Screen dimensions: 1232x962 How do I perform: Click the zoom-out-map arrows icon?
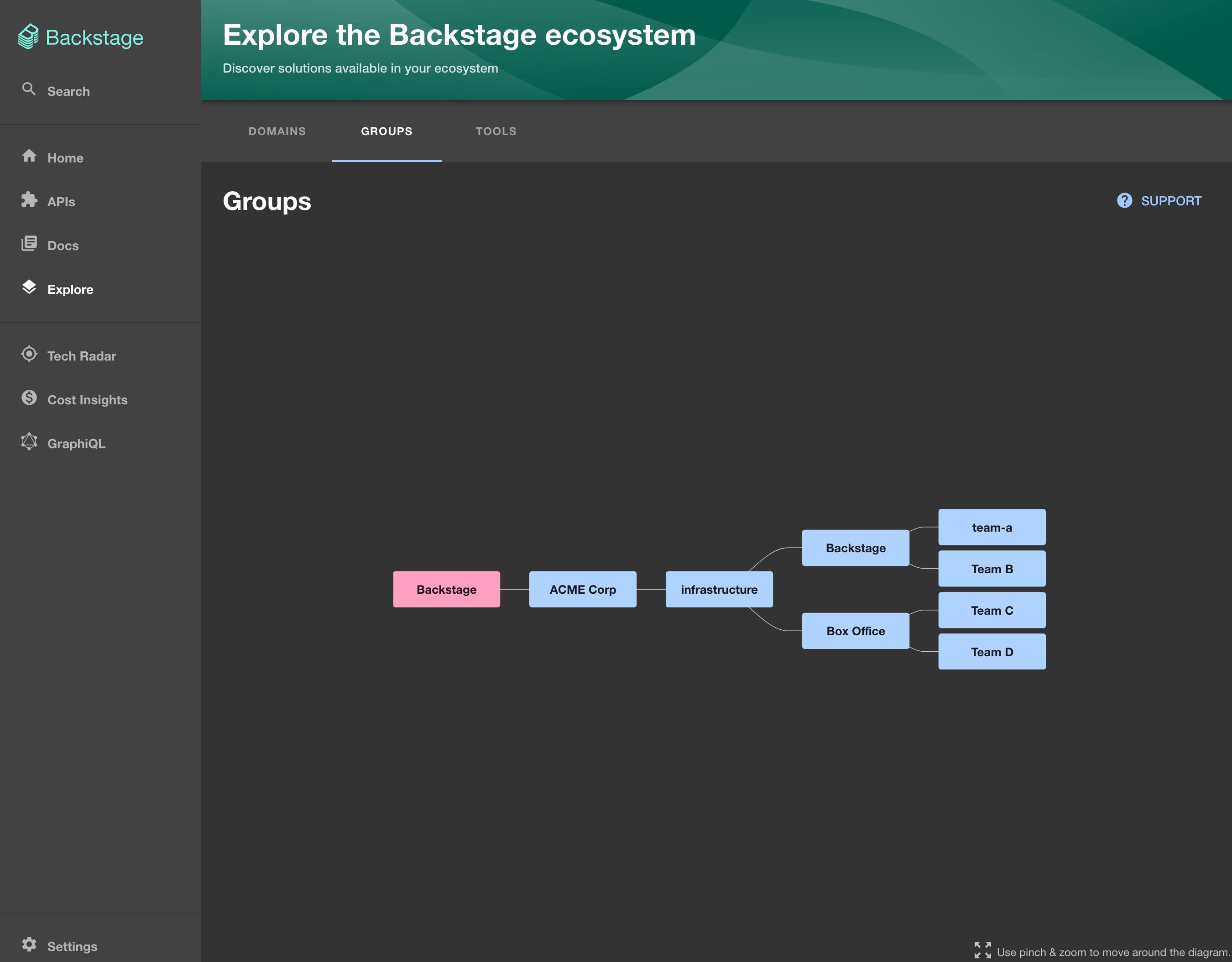[983, 950]
